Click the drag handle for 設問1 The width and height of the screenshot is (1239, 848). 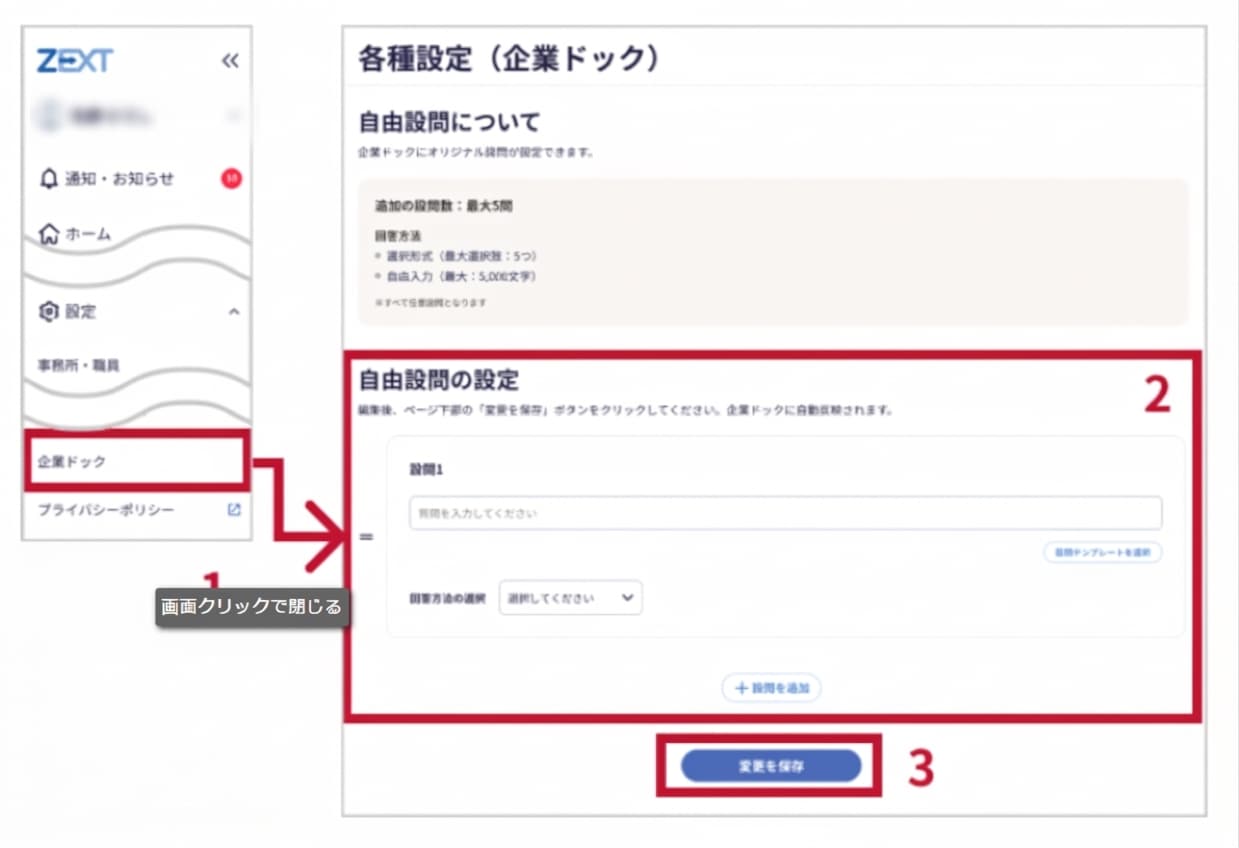[x=366, y=538]
